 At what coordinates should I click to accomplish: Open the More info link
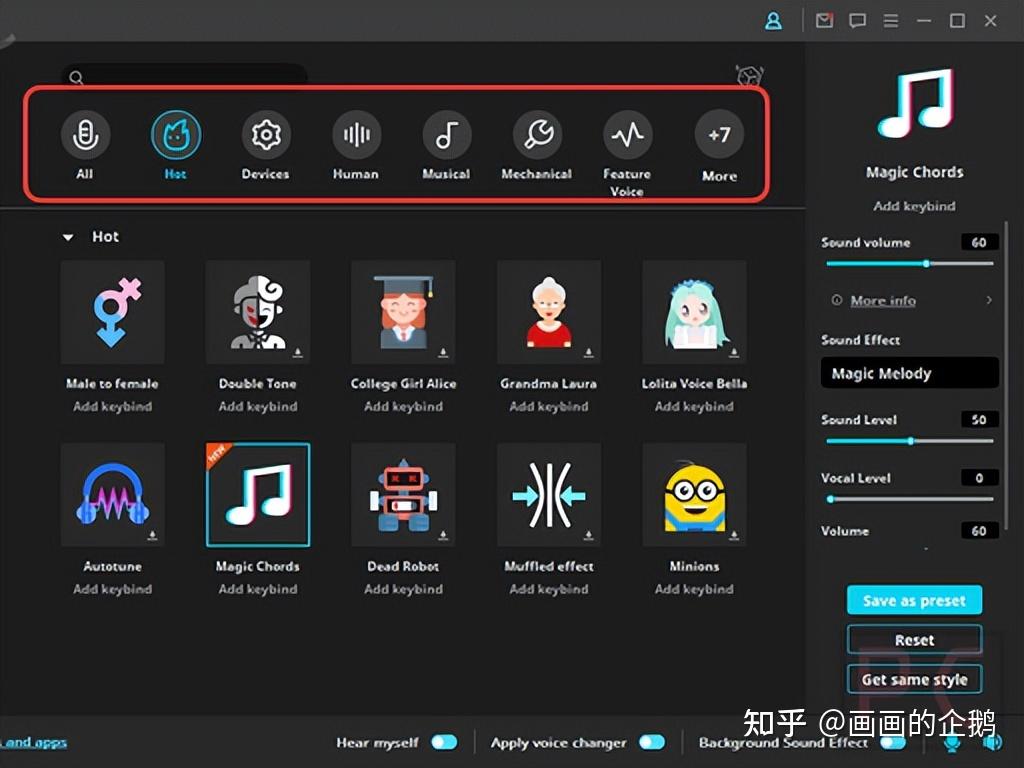(x=883, y=300)
